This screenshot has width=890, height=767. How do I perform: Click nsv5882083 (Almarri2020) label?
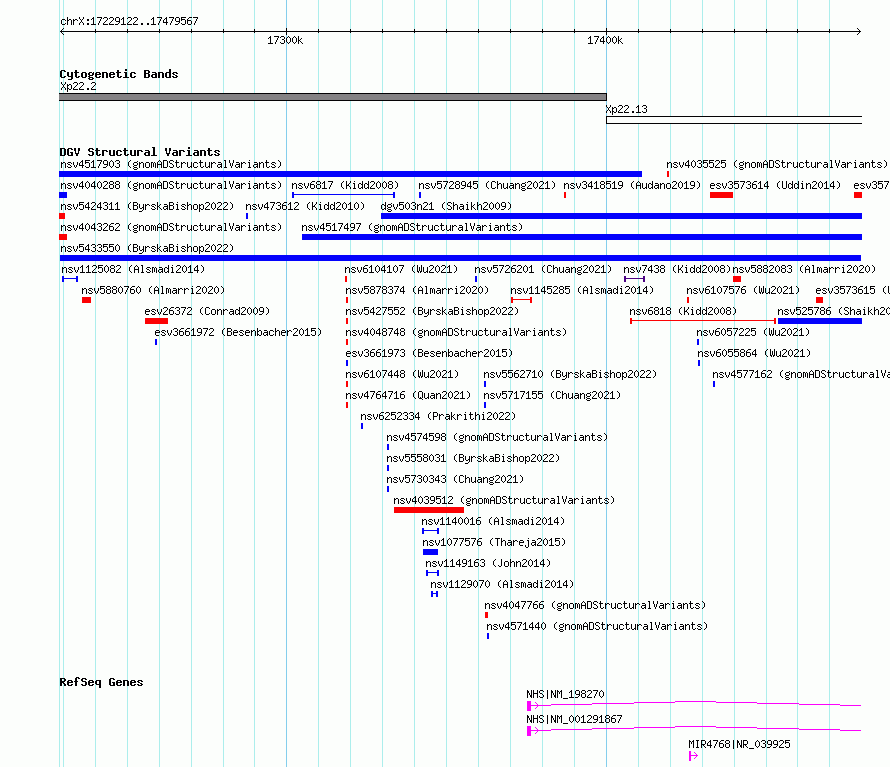pyautogui.click(x=804, y=270)
